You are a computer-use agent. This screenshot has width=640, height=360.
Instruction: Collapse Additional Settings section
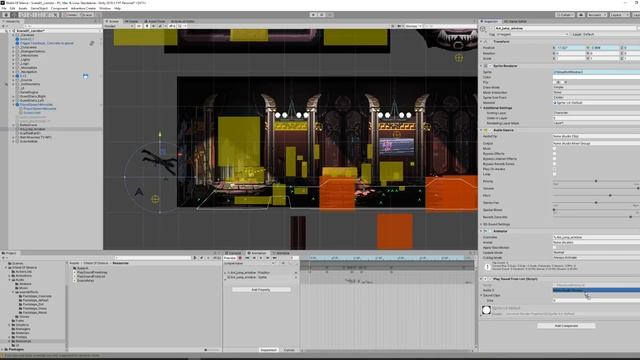481,108
